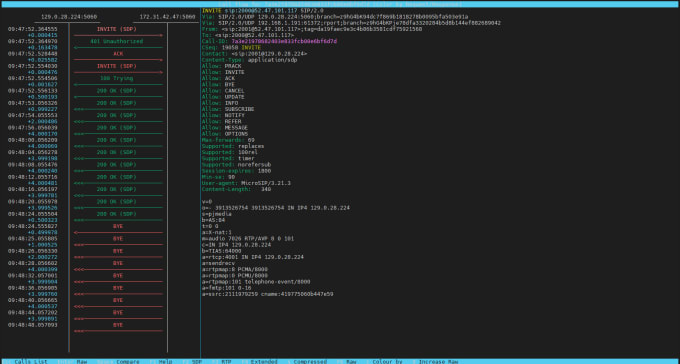This screenshot has height=364, width=680.
Task: Click INVITE request line at top
Action: pyautogui.click(x=262, y=10)
